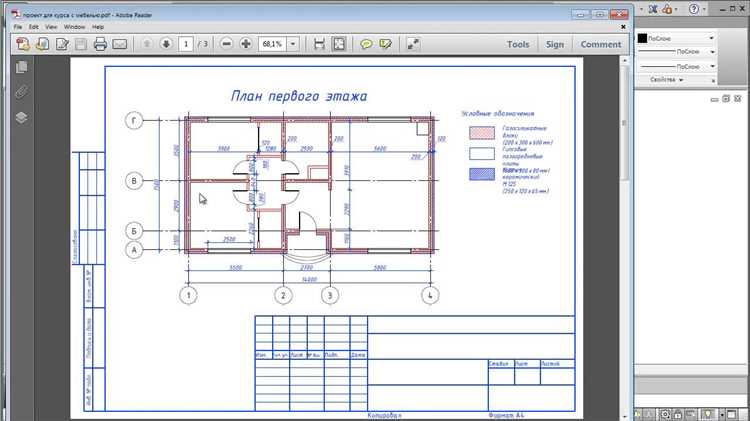This screenshot has height=421, width=750.
Task: Print the PDF with printer icon
Action: click(100, 44)
